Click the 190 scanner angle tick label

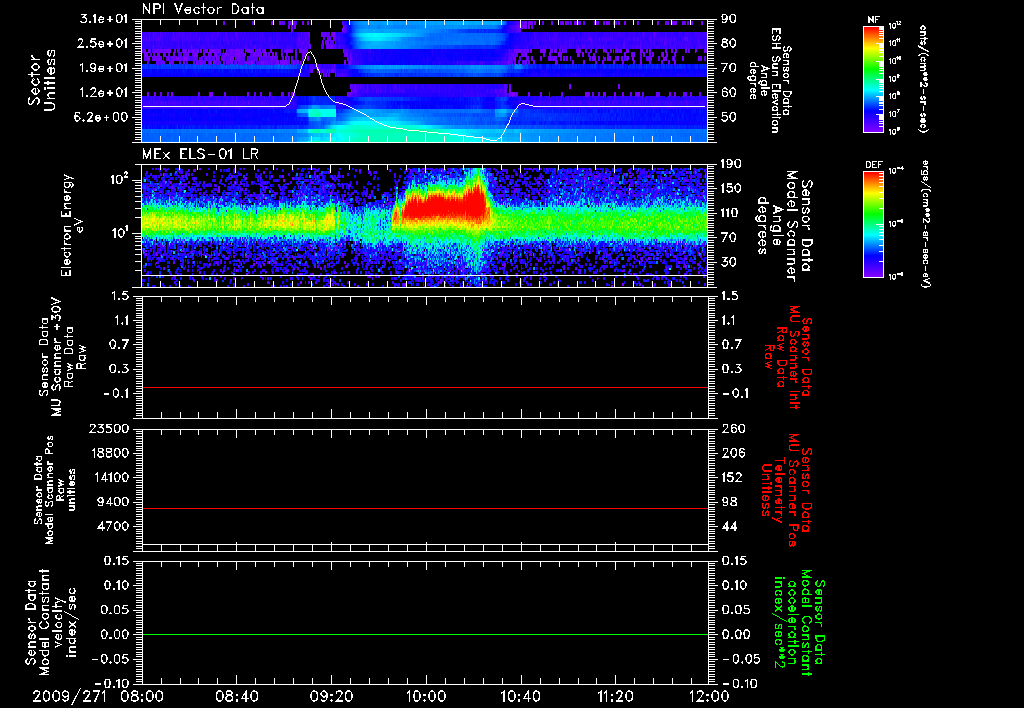(732, 164)
